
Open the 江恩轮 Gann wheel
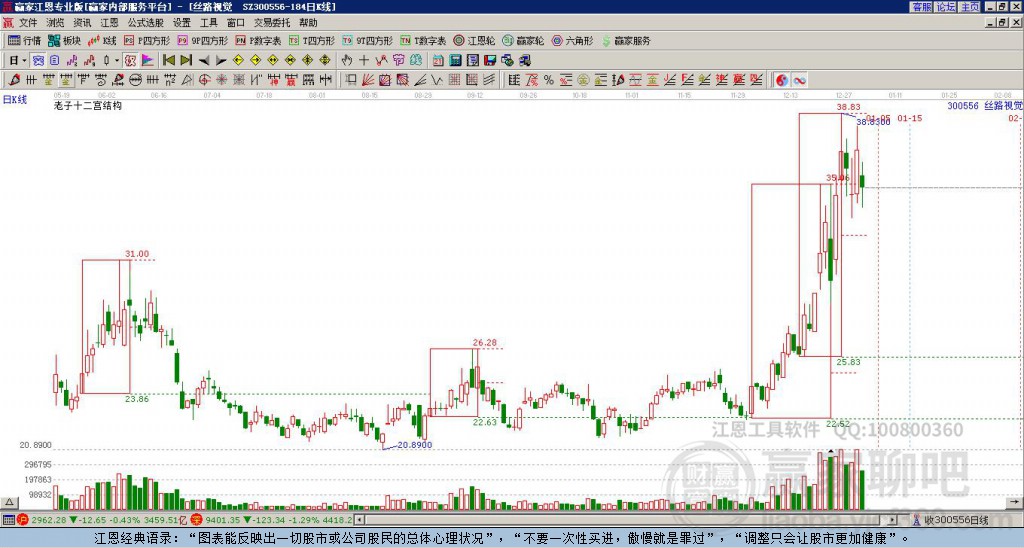point(474,40)
